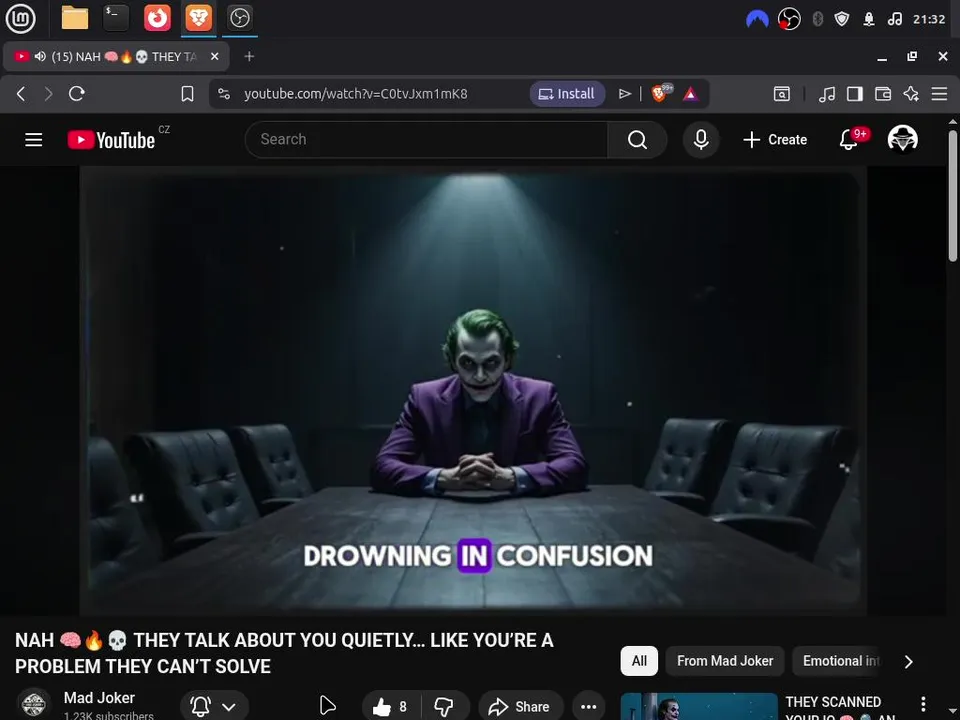Open the Bluetooth tray icon

click(817, 20)
